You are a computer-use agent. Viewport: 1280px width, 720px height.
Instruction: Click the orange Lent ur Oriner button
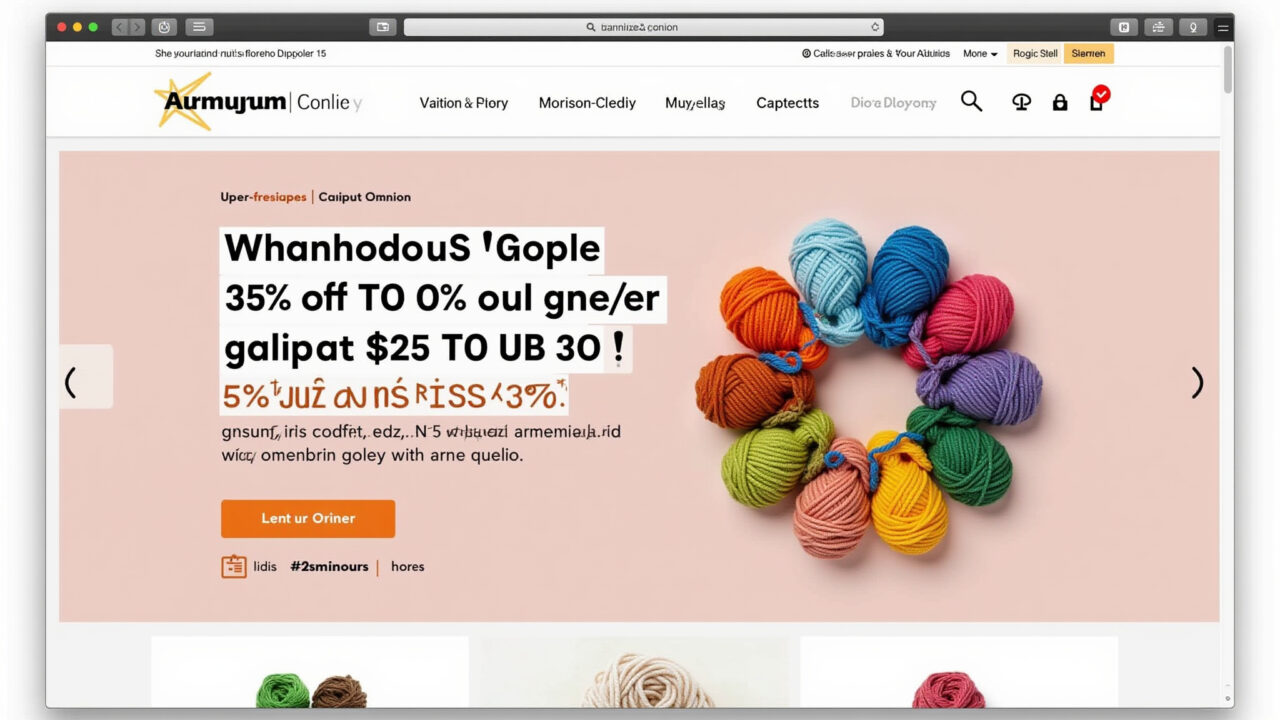click(x=308, y=518)
